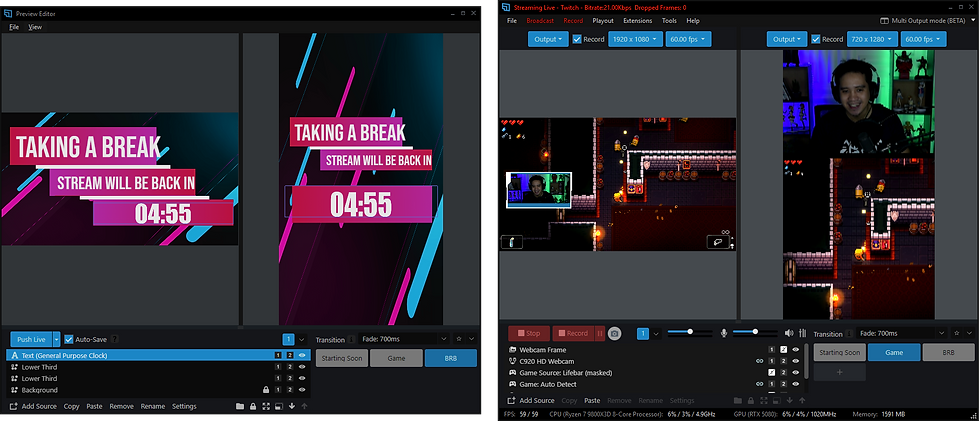Open the left Output dropdown button

548,39
